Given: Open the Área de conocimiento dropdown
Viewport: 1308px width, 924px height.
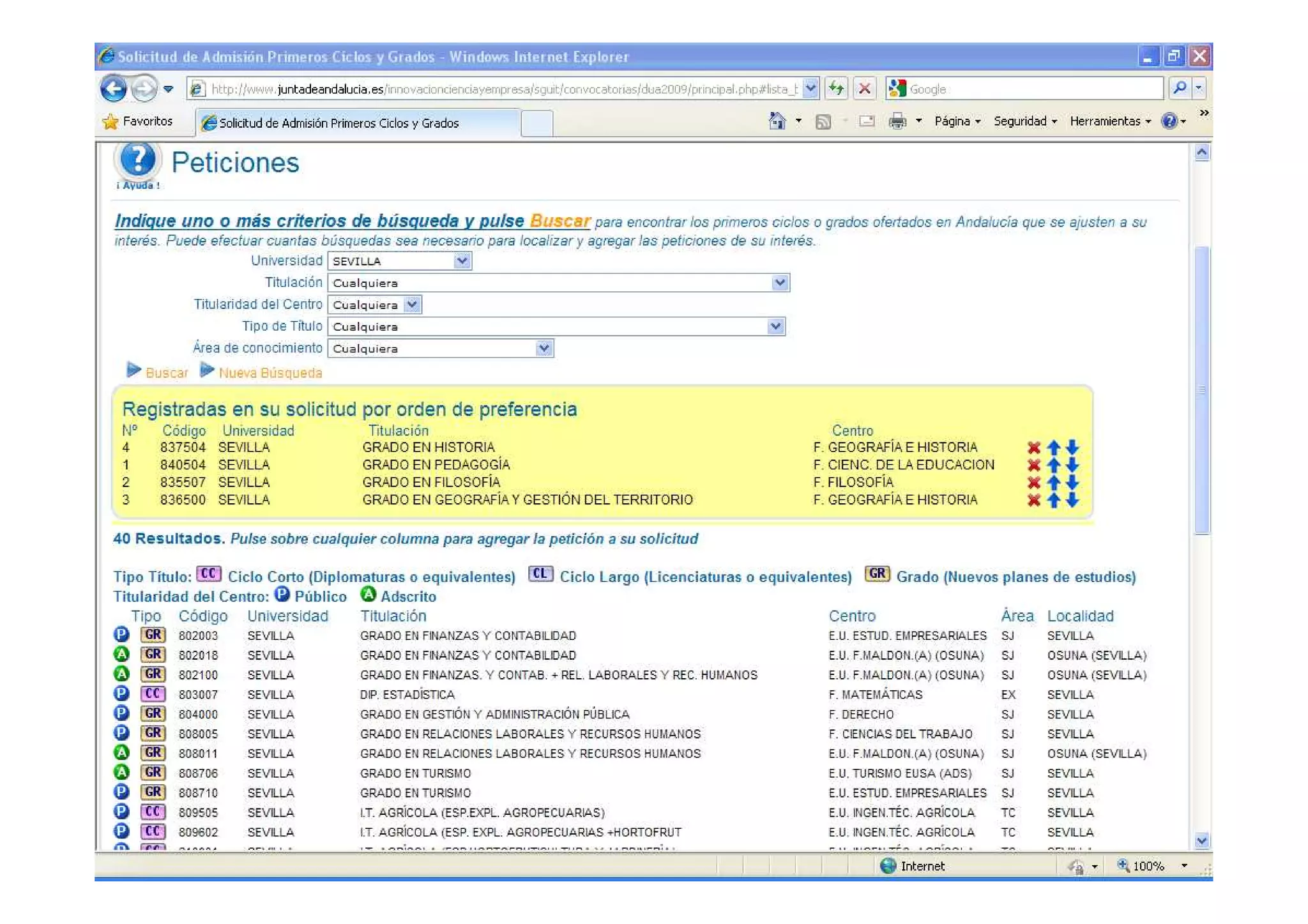Looking at the screenshot, I should point(544,349).
